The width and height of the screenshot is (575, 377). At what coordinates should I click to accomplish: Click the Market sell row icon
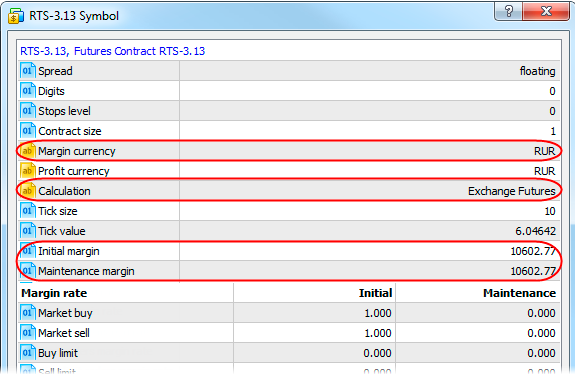[28, 333]
